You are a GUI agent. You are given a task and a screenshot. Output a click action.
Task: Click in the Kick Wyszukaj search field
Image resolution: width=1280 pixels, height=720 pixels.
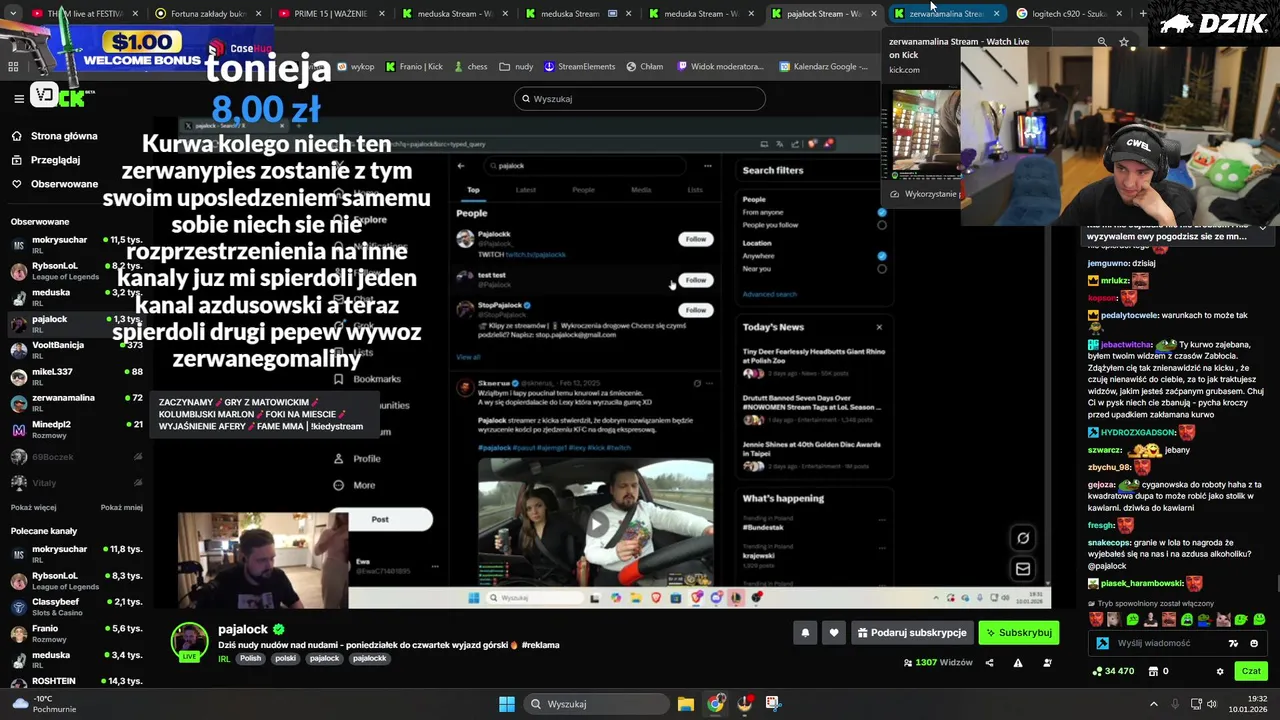[x=640, y=99]
